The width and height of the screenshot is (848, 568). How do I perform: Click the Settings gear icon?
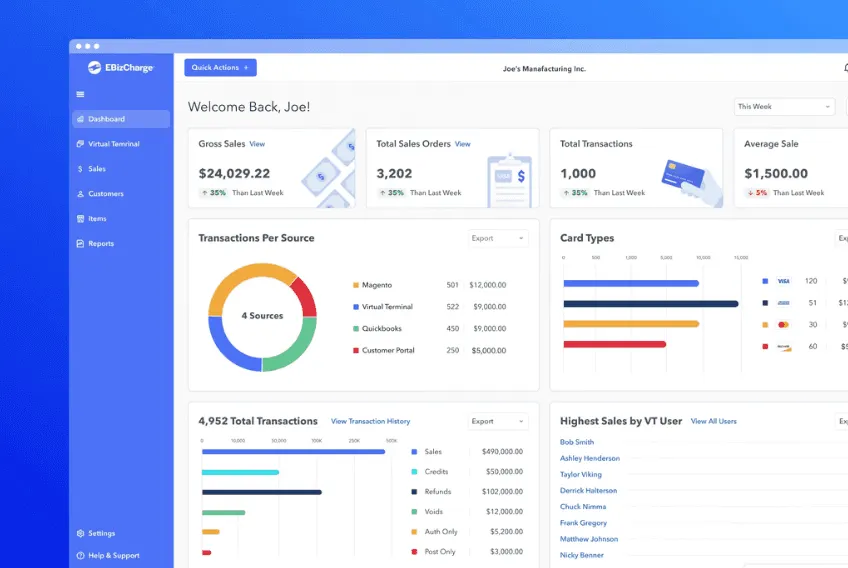pyautogui.click(x=81, y=533)
